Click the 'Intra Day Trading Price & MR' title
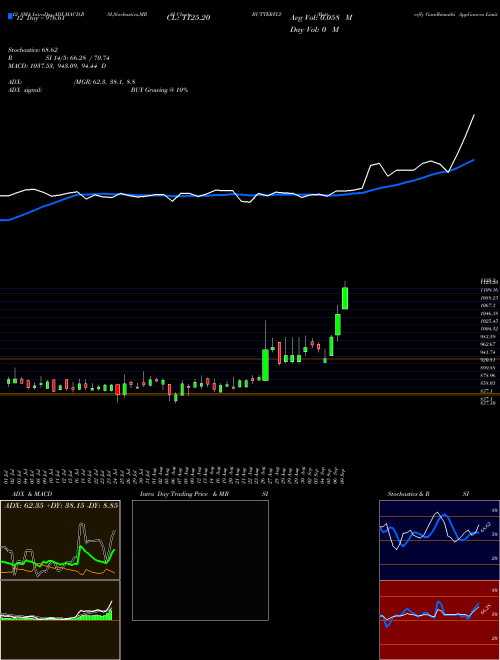The image size is (500, 660). pyautogui.click(x=184, y=494)
